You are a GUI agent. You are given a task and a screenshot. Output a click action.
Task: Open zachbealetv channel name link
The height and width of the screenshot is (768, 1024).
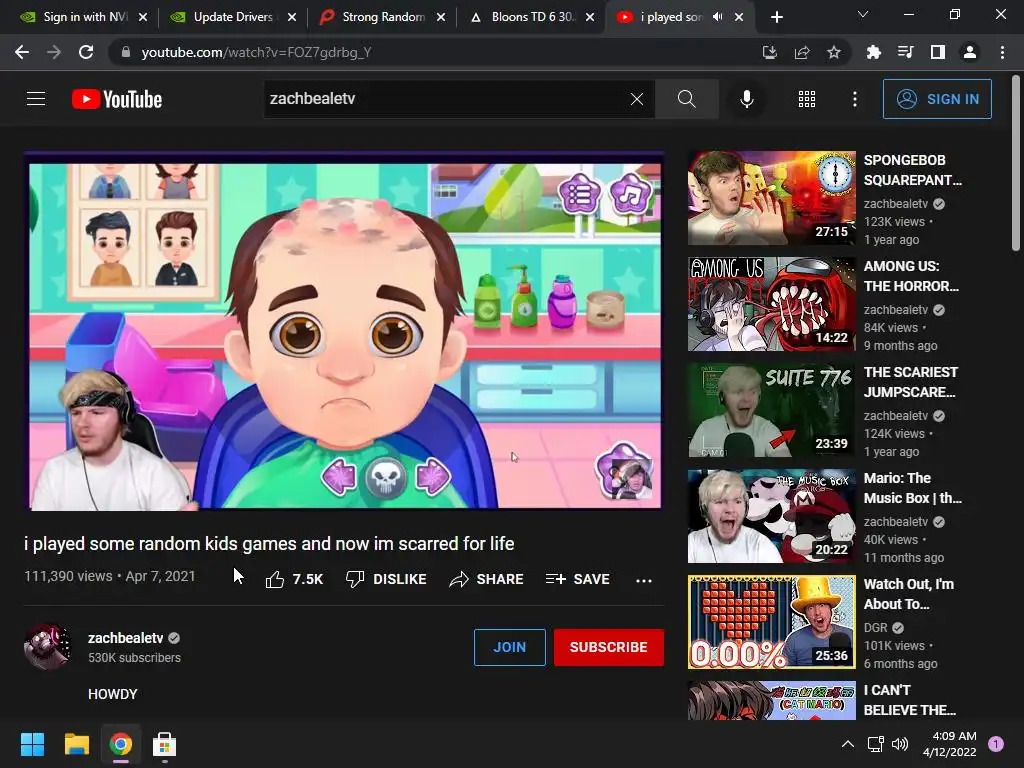click(x=125, y=638)
